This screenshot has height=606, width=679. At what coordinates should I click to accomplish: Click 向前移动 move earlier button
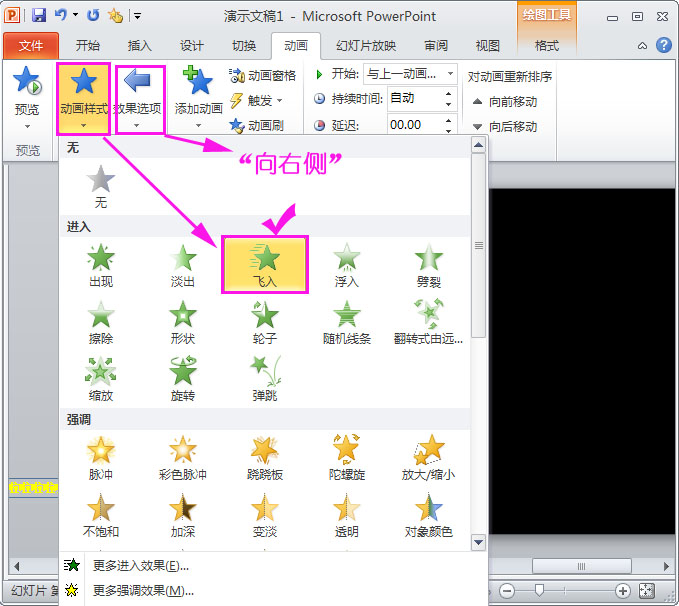coord(505,102)
